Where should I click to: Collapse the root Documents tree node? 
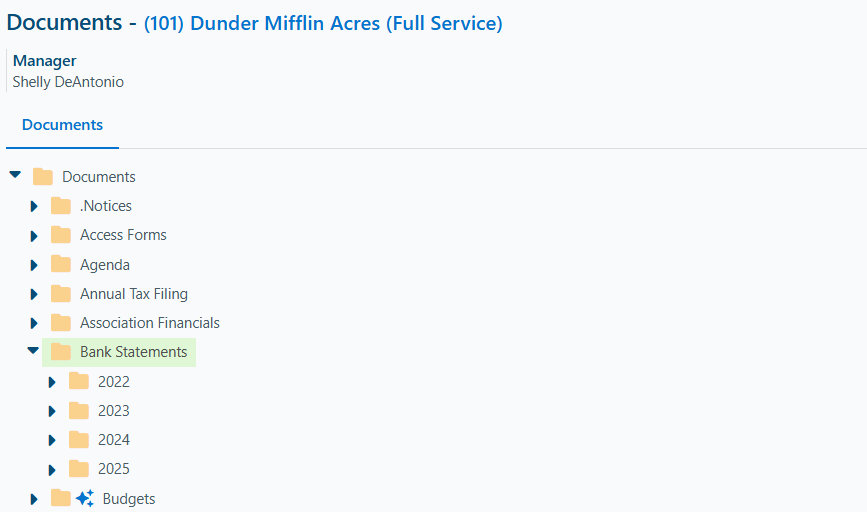(x=15, y=175)
